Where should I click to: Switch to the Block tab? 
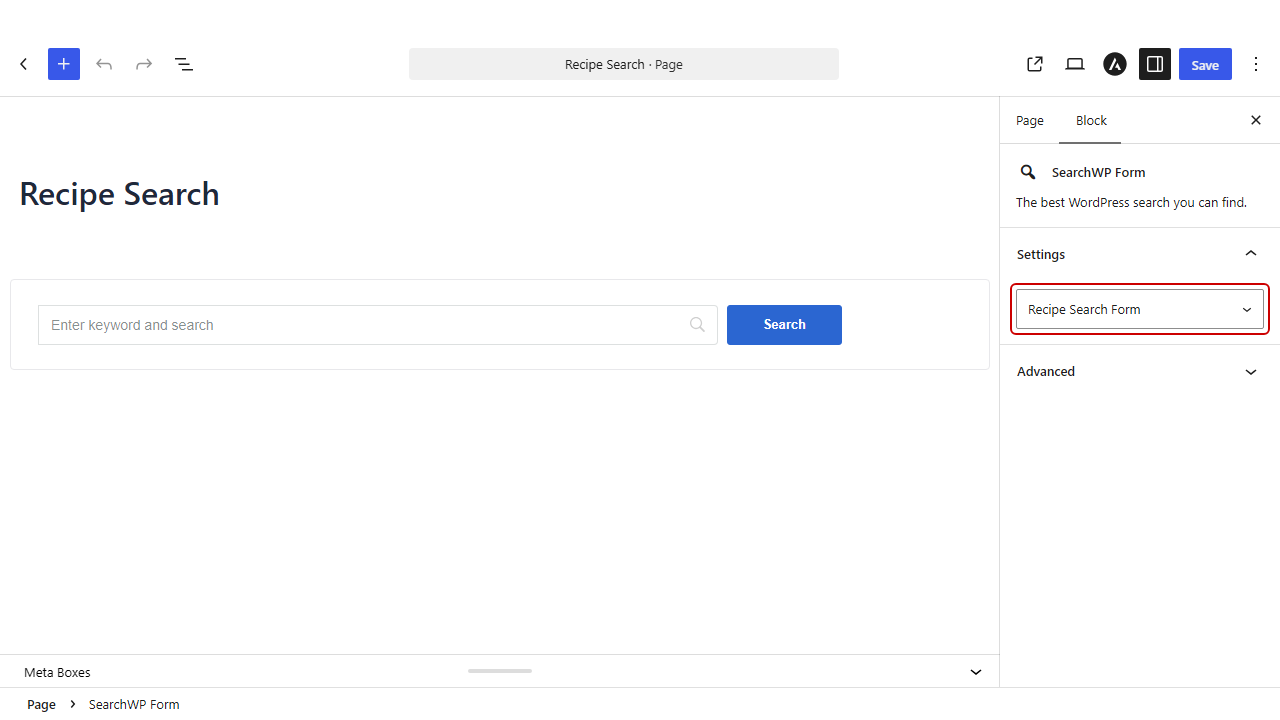tap(1091, 120)
